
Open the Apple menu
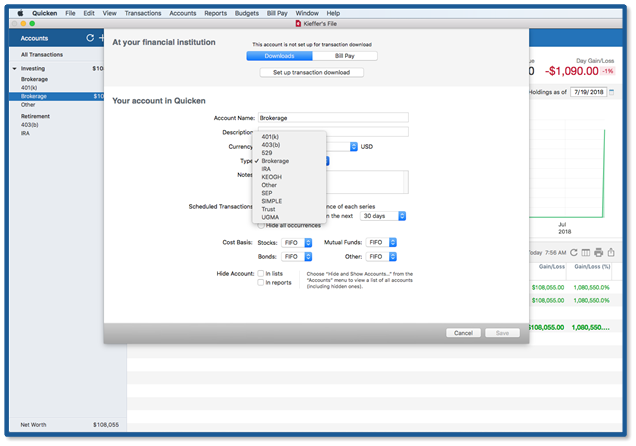click(x=20, y=13)
